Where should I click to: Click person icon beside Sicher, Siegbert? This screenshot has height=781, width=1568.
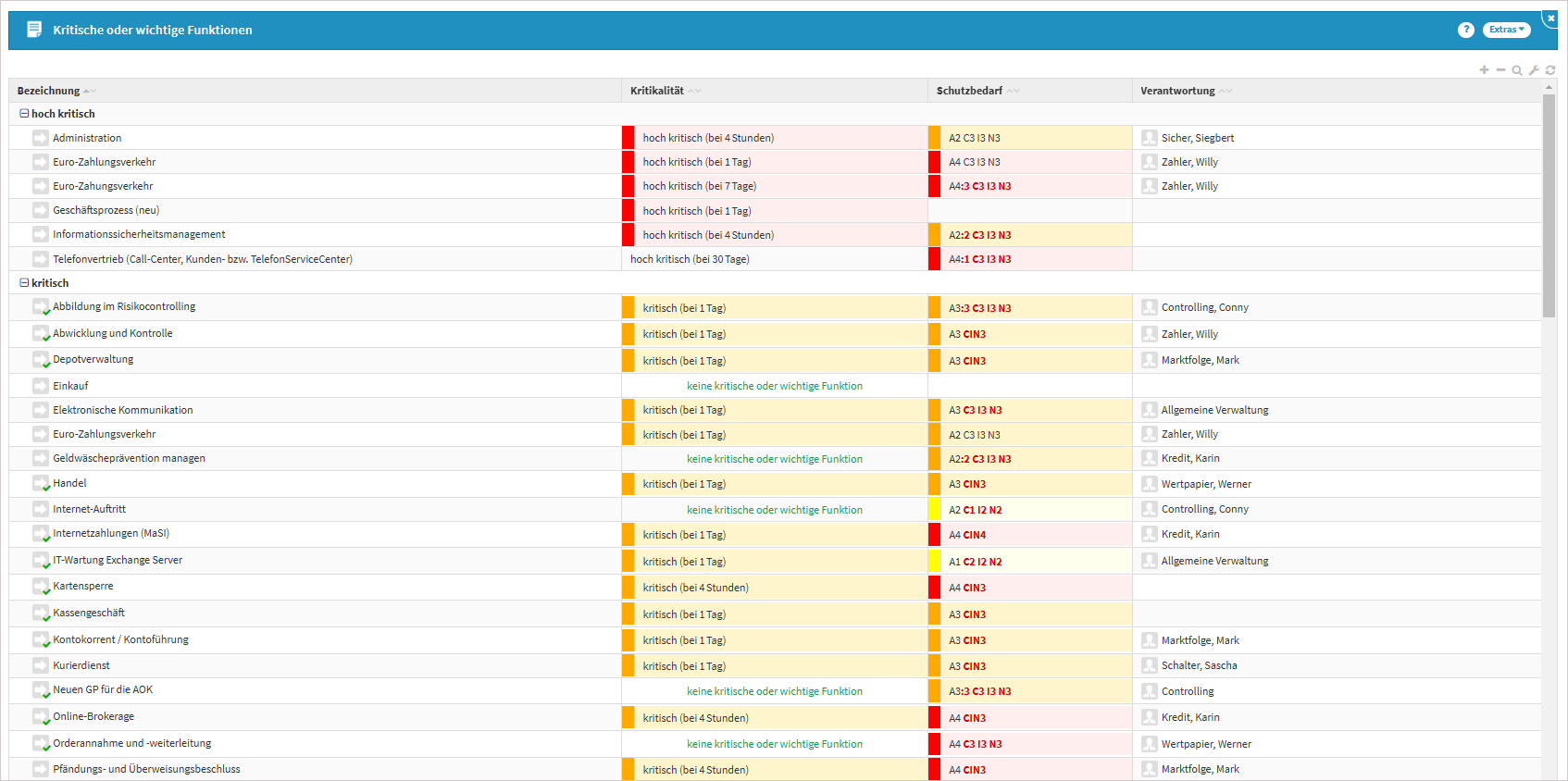pyautogui.click(x=1149, y=138)
